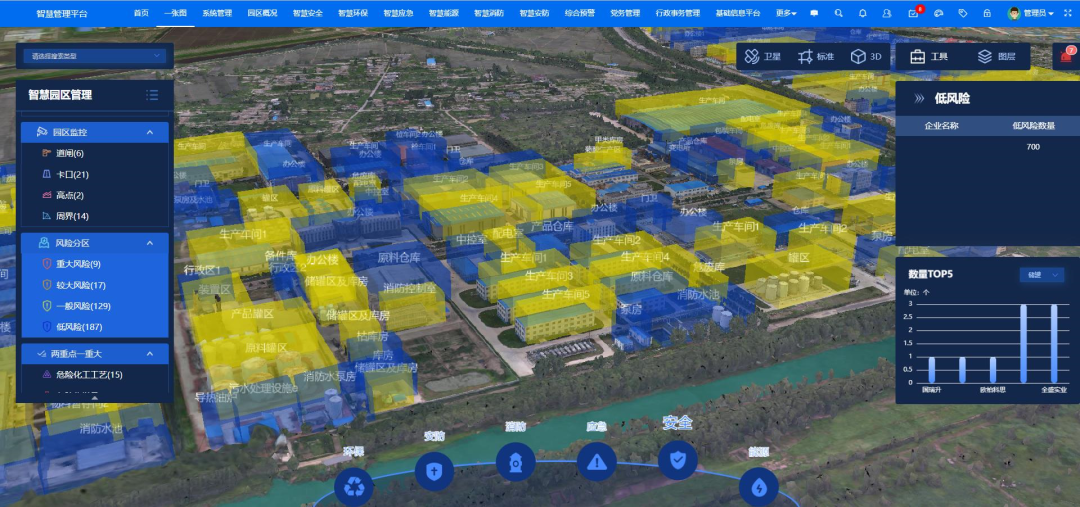
Task: Click the notification bell icon
Action: 863,13
